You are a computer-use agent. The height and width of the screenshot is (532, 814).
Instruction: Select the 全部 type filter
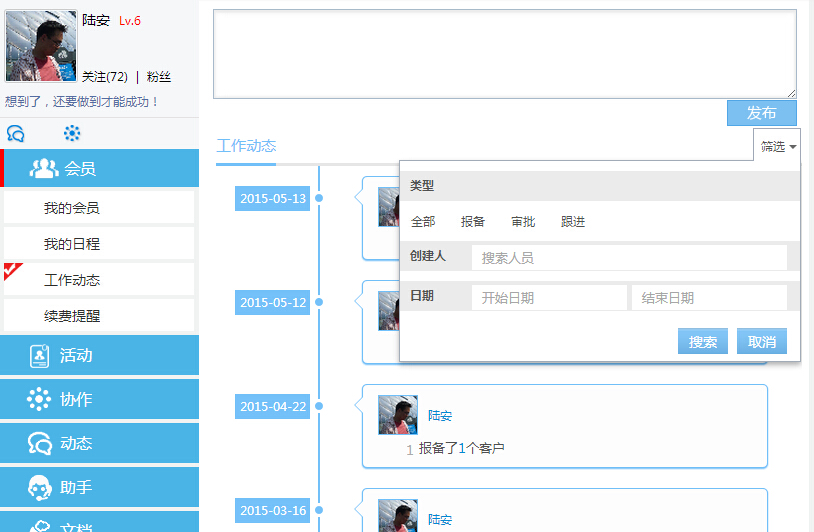tap(423, 222)
